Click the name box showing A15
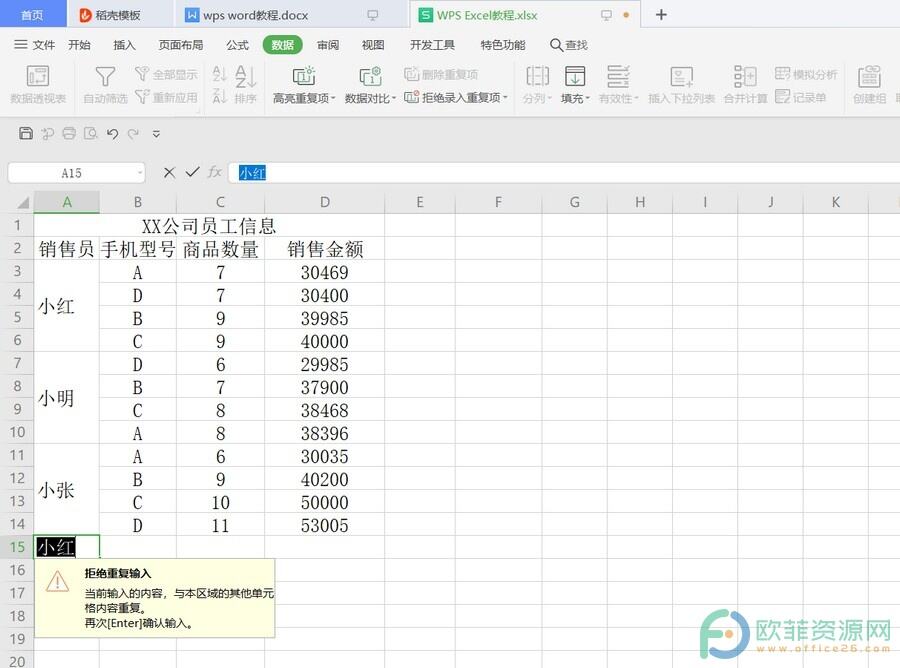The height and width of the screenshot is (668, 900). point(72,173)
